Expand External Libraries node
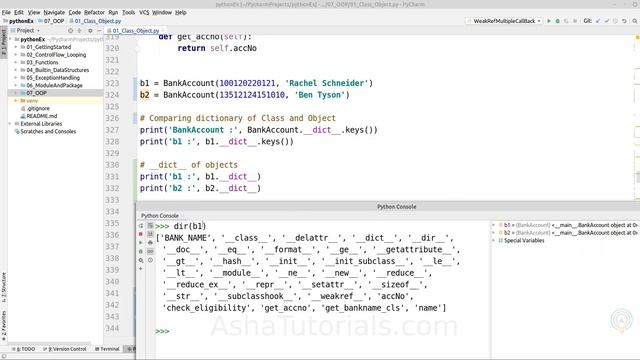Screen dimensions: 640x360 [x=10, y=124]
